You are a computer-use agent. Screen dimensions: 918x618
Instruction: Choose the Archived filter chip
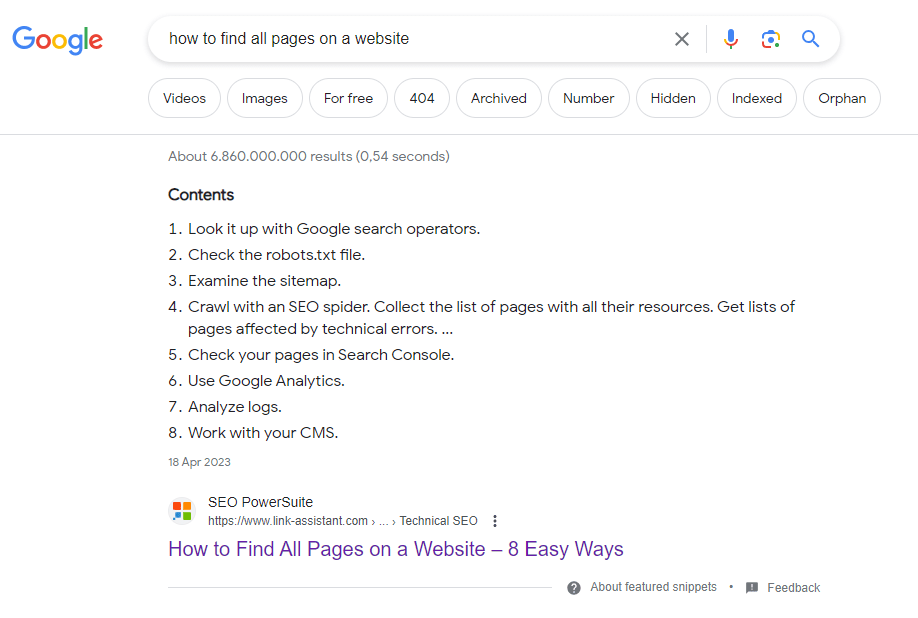click(x=499, y=98)
